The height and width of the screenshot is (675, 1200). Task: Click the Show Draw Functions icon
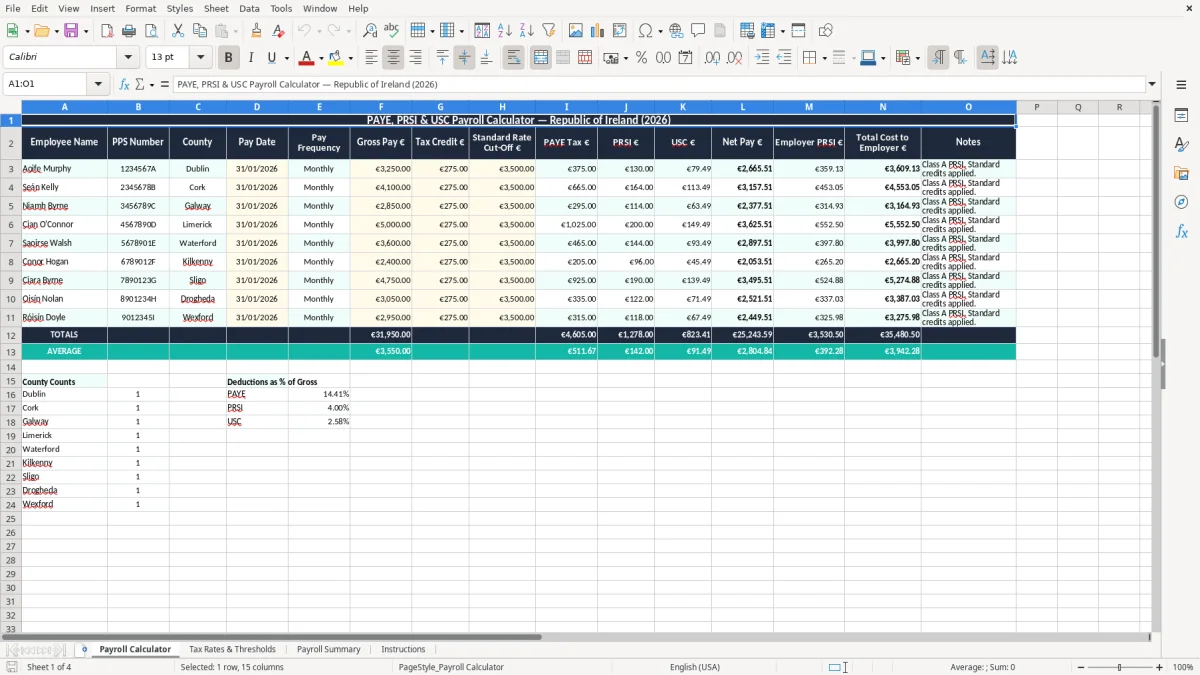tap(825, 31)
